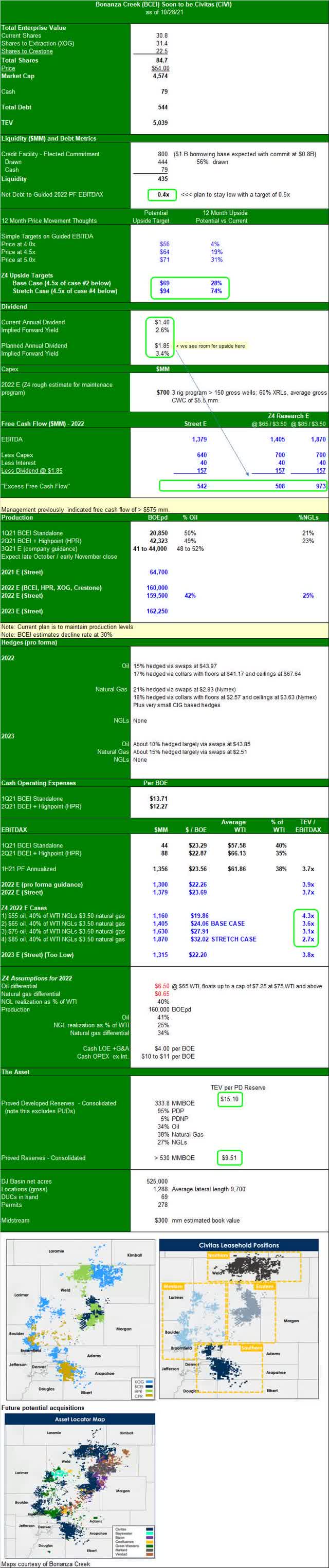Click the Market Cap value 4,574
Image resolution: width=329 pixels, height=1568 pixels.
(x=160, y=76)
